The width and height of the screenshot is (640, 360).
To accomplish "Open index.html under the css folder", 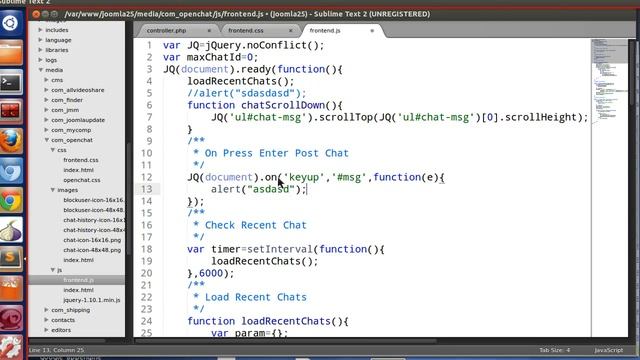I will pos(78,170).
